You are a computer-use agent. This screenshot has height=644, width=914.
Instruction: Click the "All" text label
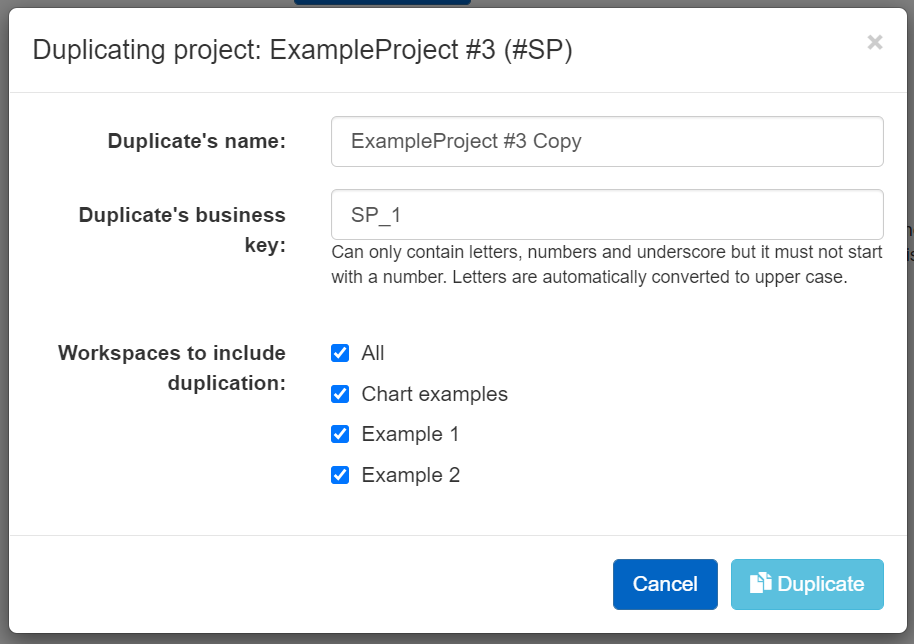[373, 353]
